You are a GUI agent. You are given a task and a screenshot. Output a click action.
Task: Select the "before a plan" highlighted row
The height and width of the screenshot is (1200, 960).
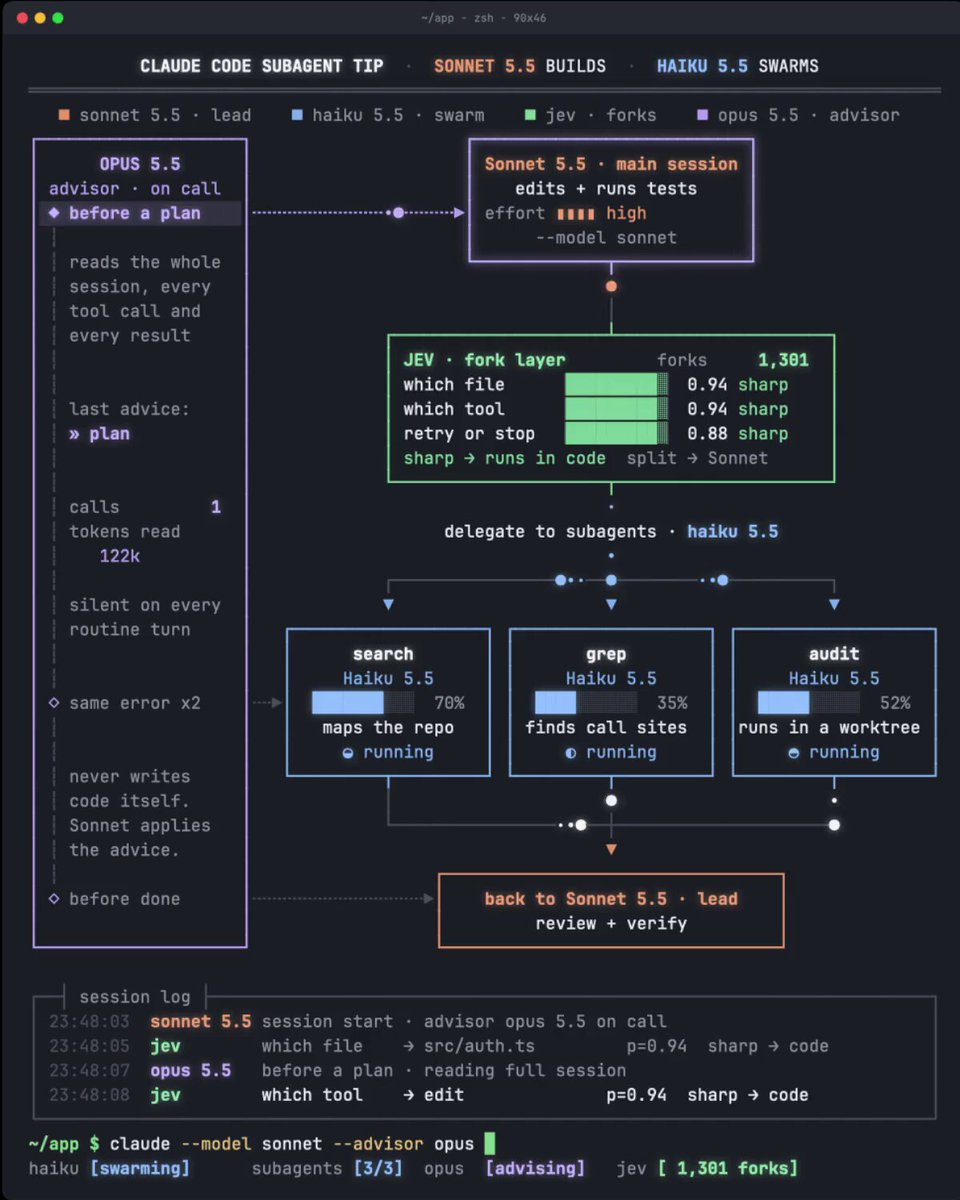pyautogui.click(x=140, y=213)
